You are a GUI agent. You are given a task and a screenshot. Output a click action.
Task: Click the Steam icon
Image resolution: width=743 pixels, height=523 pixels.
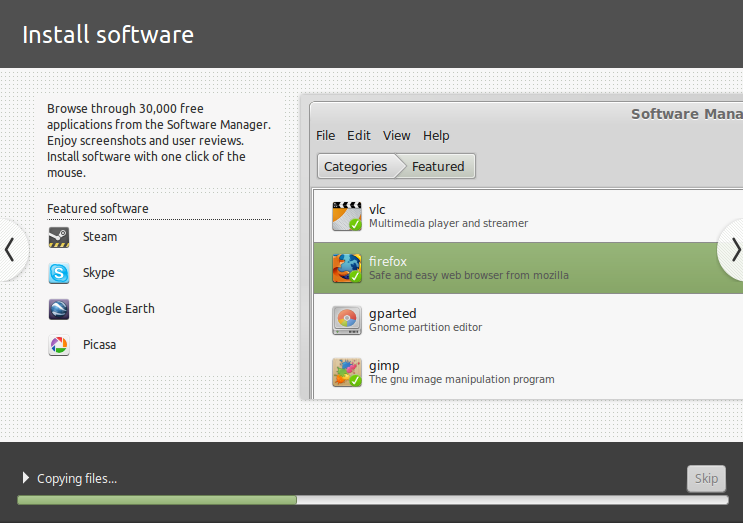coord(59,237)
